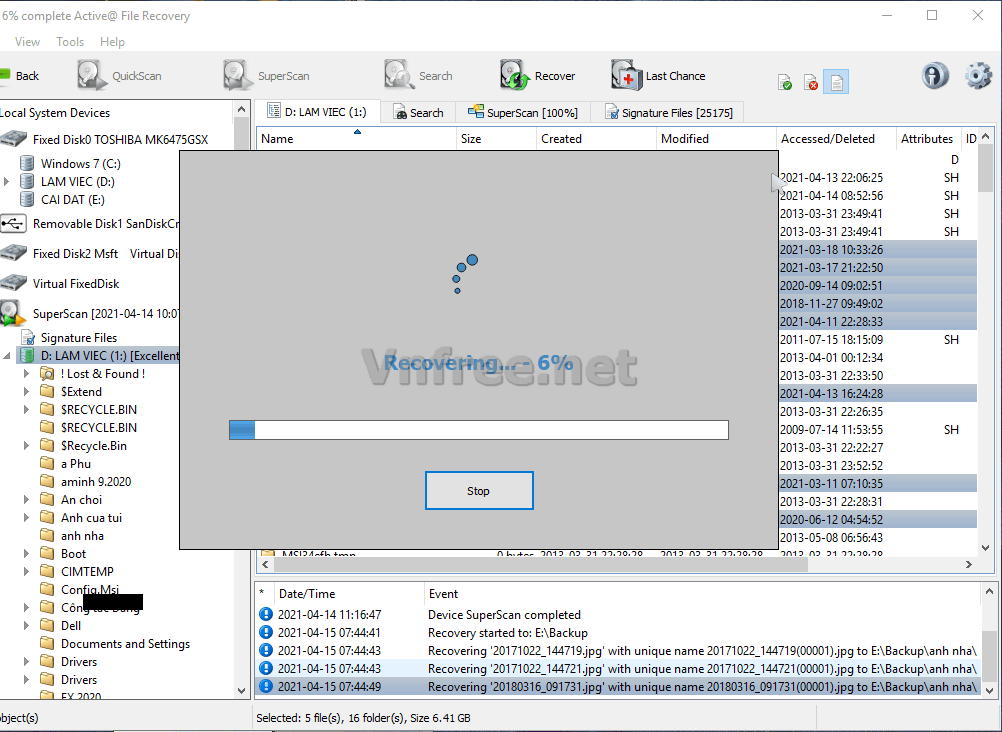Click the Recover toolbar icon

[515, 76]
